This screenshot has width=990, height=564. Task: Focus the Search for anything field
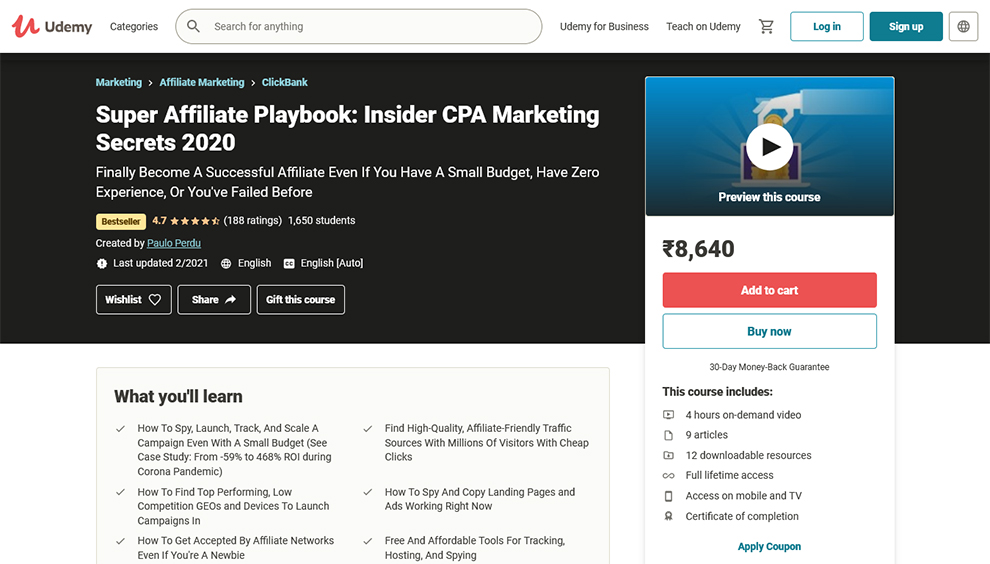(x=359, y=27)
